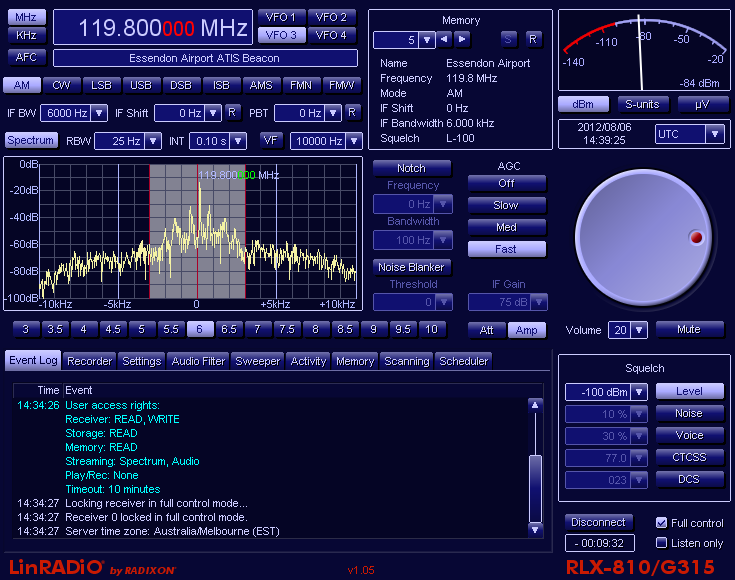The height and width of the screenshot is (580, 735).
Task: Open UTC time zone dropdown
Action: 715,134
